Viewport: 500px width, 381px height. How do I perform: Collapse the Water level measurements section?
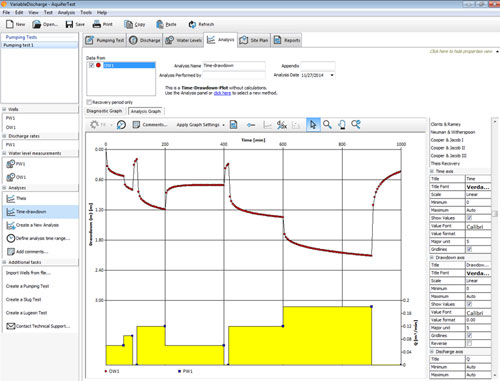(4, 153)
